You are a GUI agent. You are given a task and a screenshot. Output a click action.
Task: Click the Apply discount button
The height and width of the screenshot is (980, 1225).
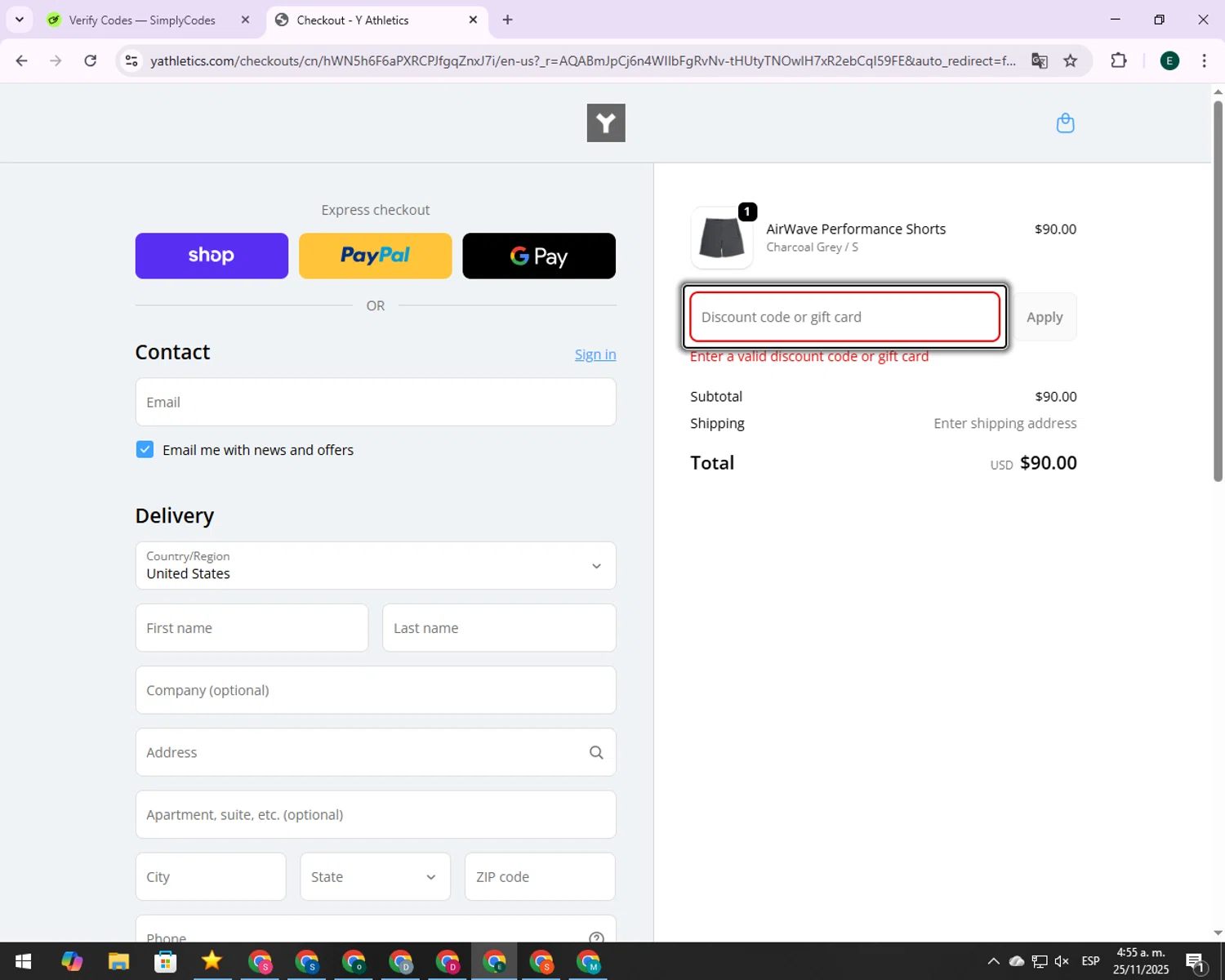click(1045, 317)
